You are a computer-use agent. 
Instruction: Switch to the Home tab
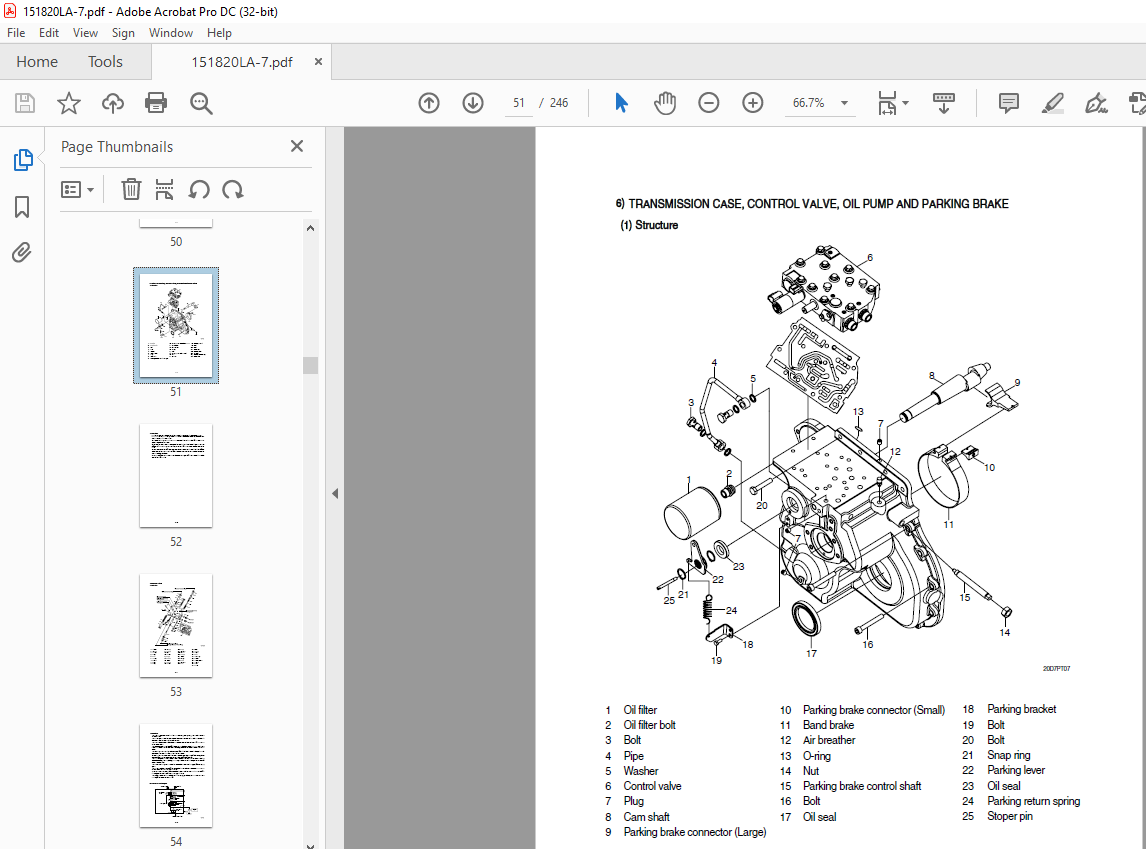point(37,62)
